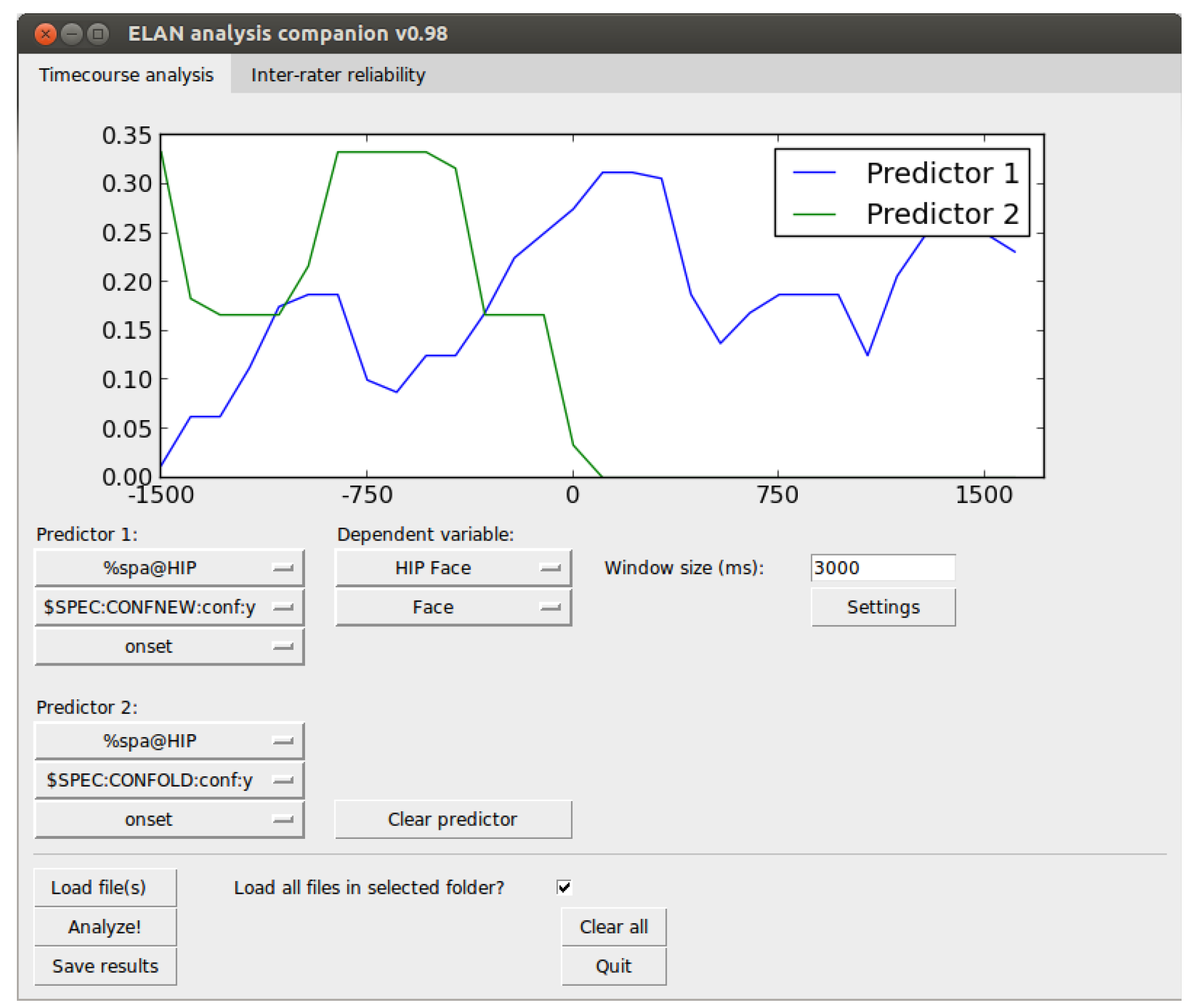
Task: Select the Timecourse analysis tab
Action: pos(126,75)
